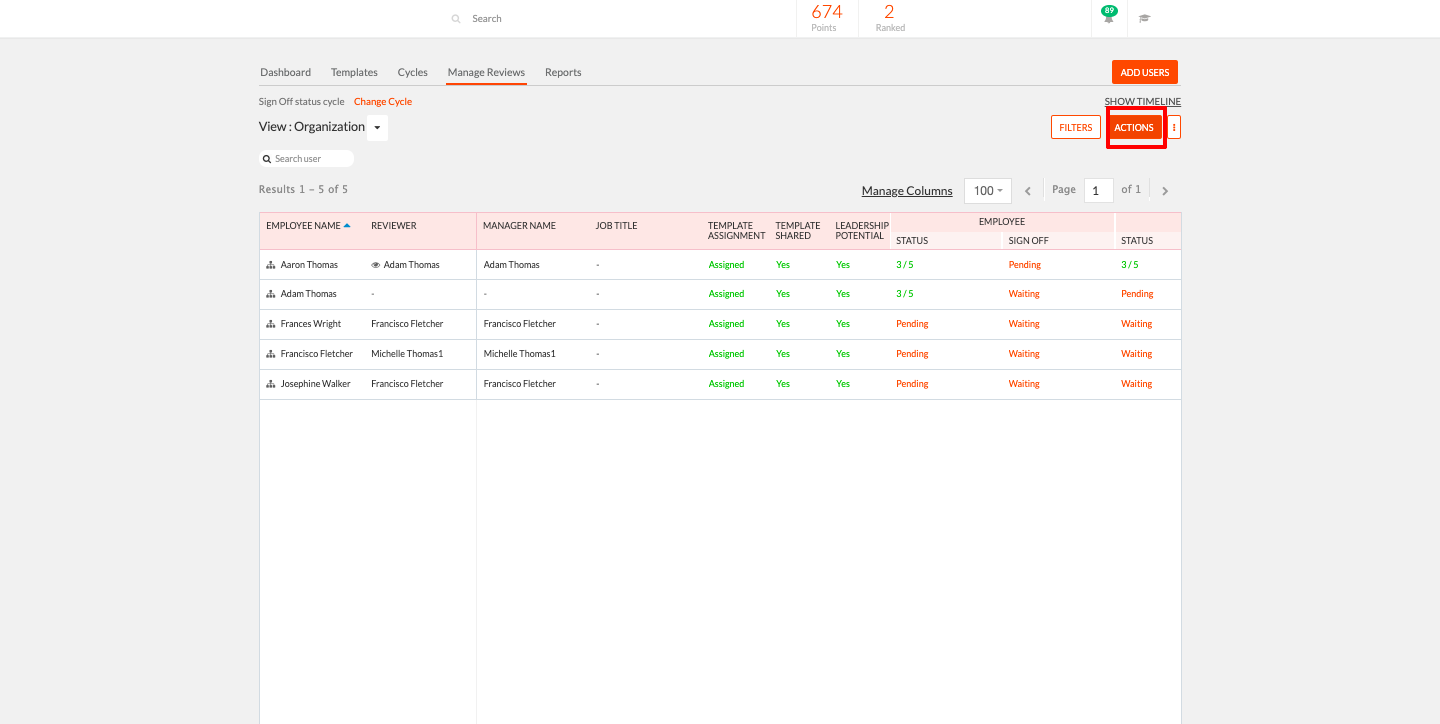Image resolution: width=1440 pixels, height=724 pixels.
Task: Click the Change Cycle link
Action: [x=383, y=102]
